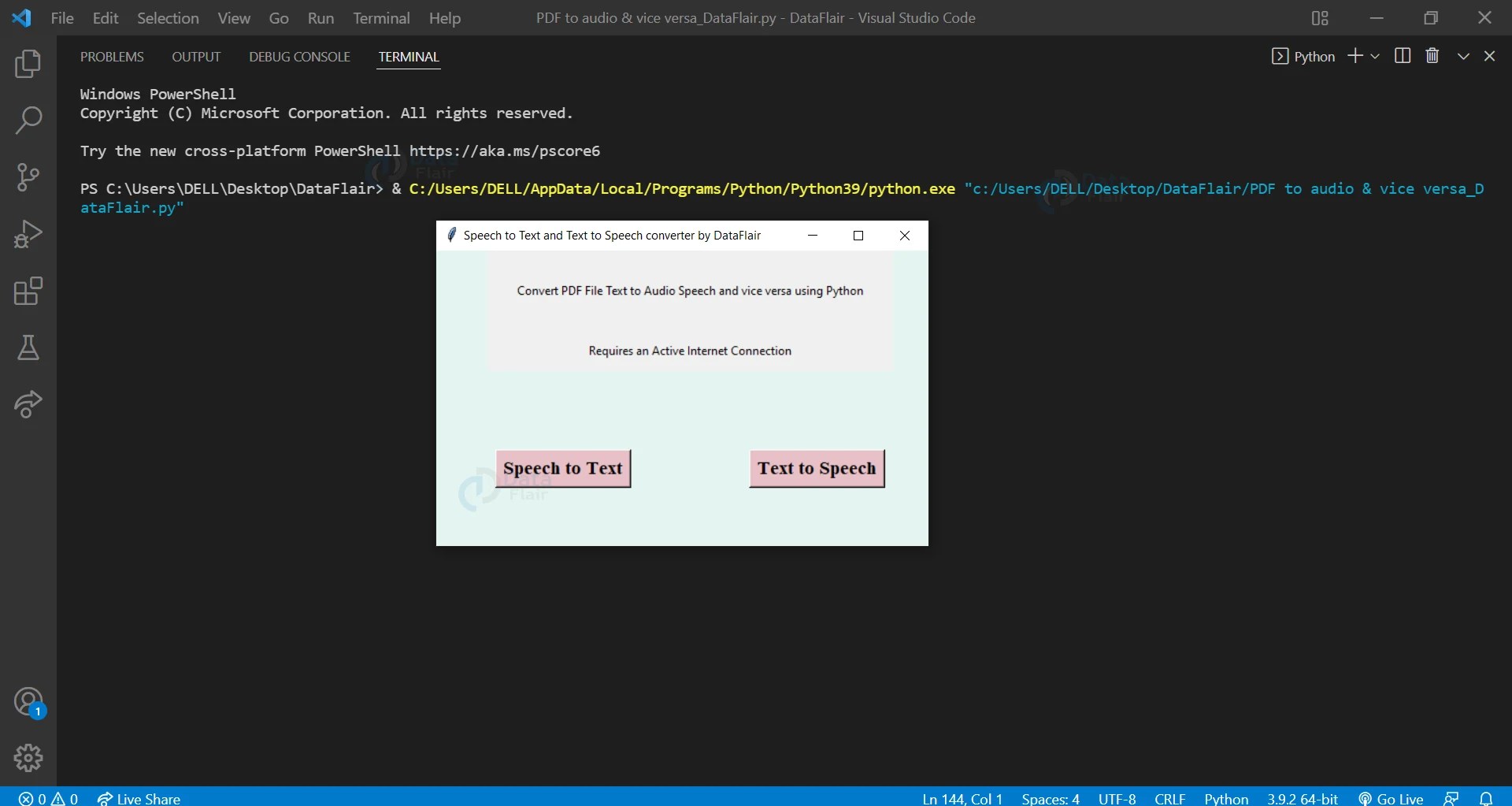Screen dimensions: 1512x806
Task: Open encoding selector showing UTF-8
Action: [1118, 798]
